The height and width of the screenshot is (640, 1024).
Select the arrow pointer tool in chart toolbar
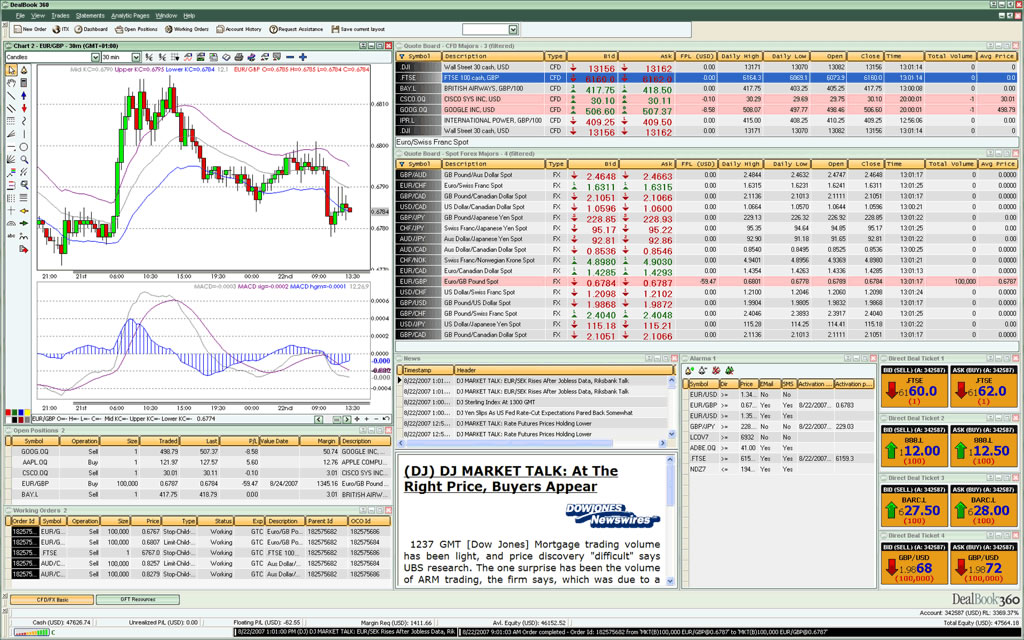click(11, 71)
